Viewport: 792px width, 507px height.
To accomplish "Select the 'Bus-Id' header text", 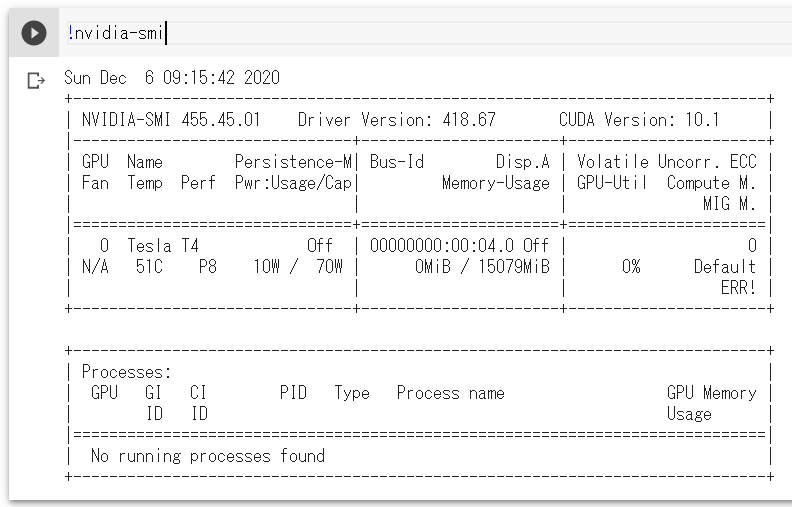I will pyautogui.click(x=397, y=162).
